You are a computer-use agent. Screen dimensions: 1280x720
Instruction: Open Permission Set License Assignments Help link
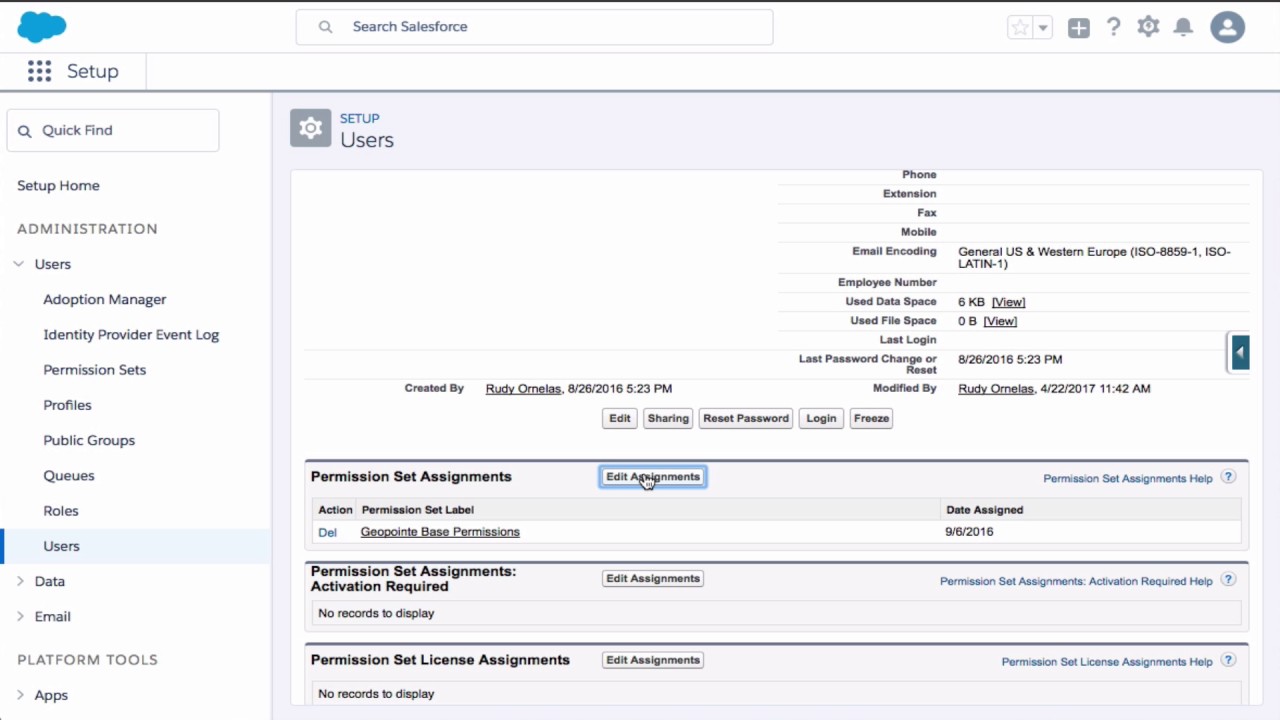pos(1107,662)
